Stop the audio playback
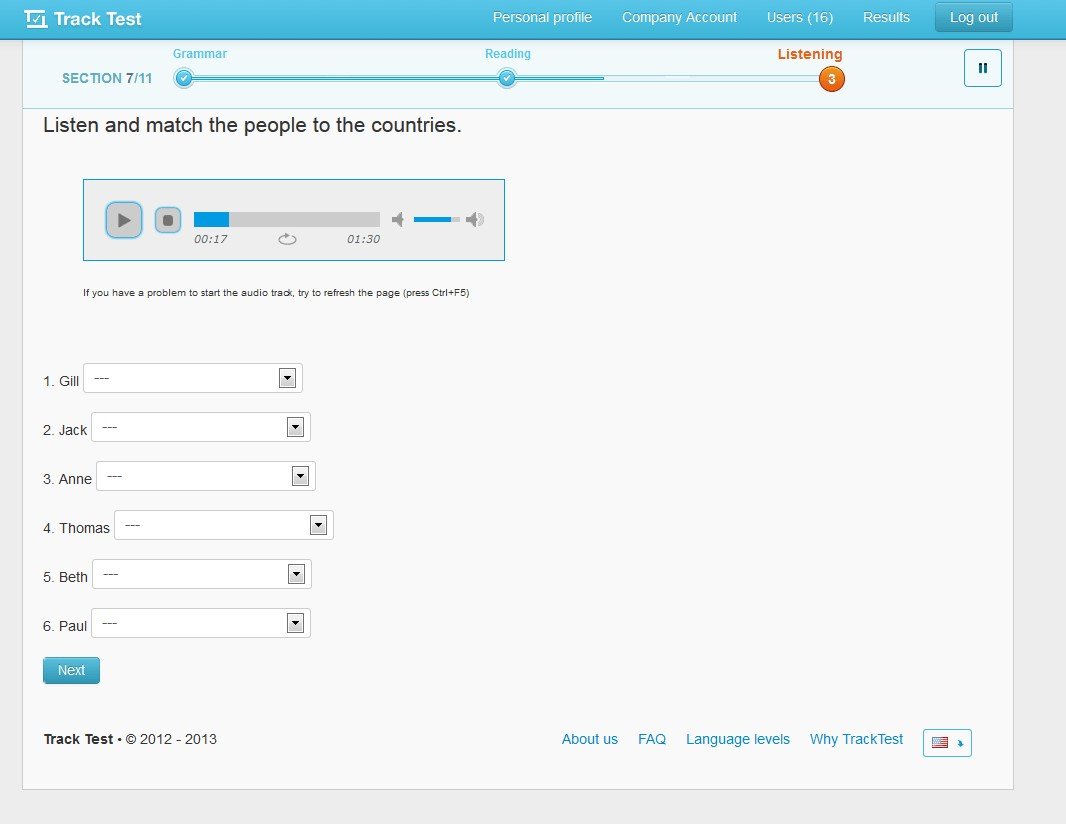Screen dimensions: 1066x824 pos(168,220)
